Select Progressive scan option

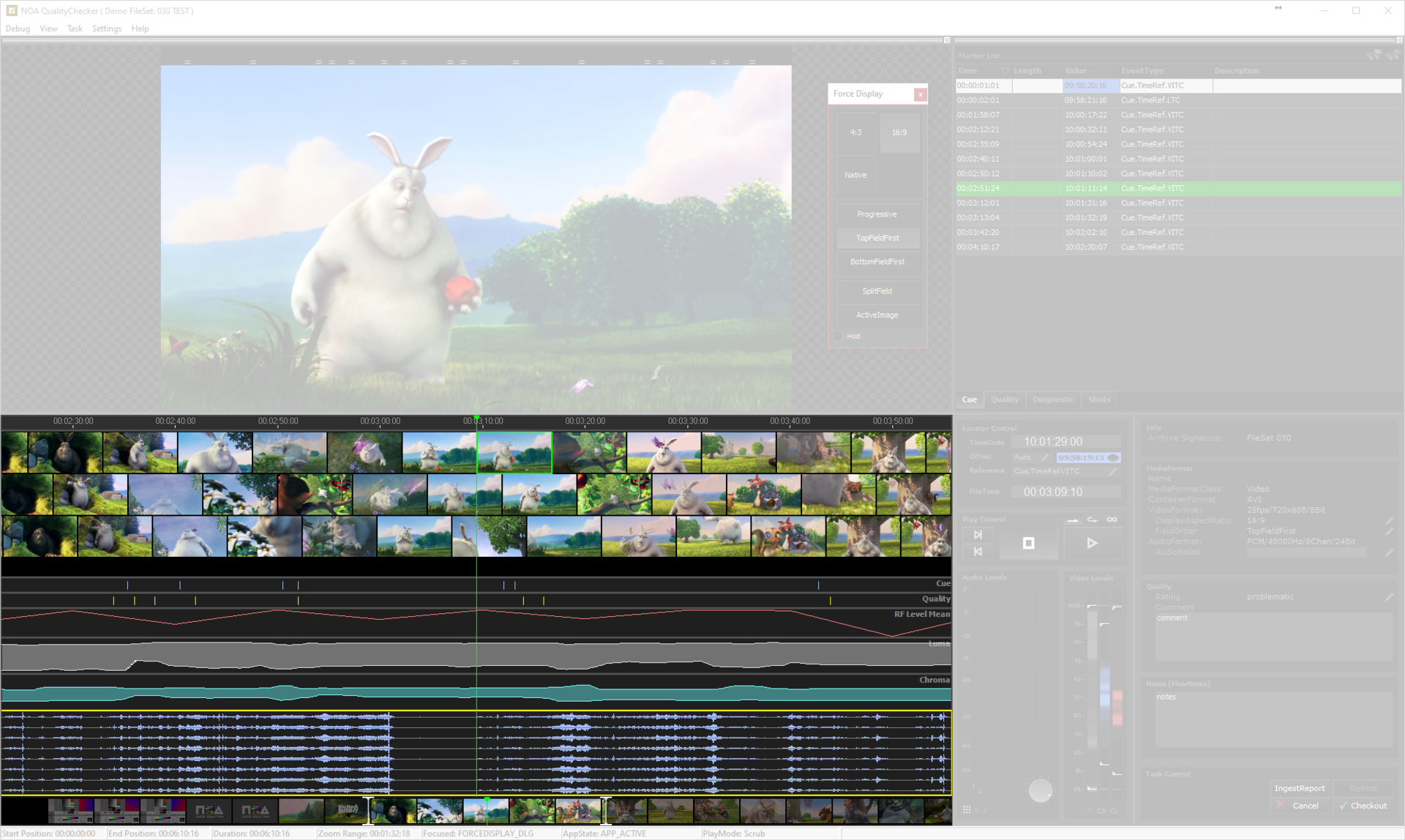877,214
